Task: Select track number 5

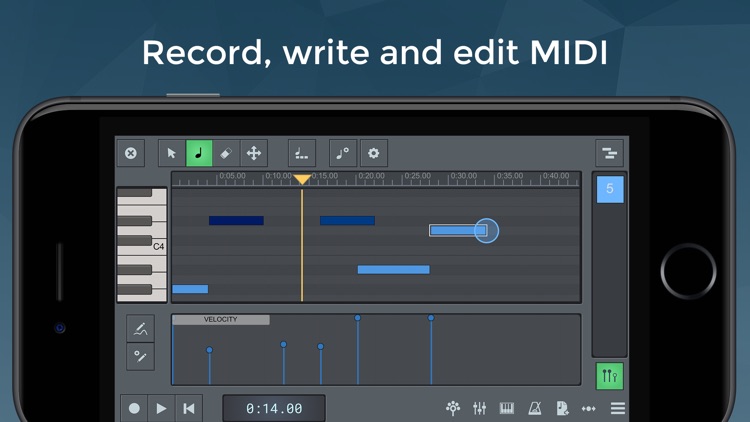Action: (610, 189)
